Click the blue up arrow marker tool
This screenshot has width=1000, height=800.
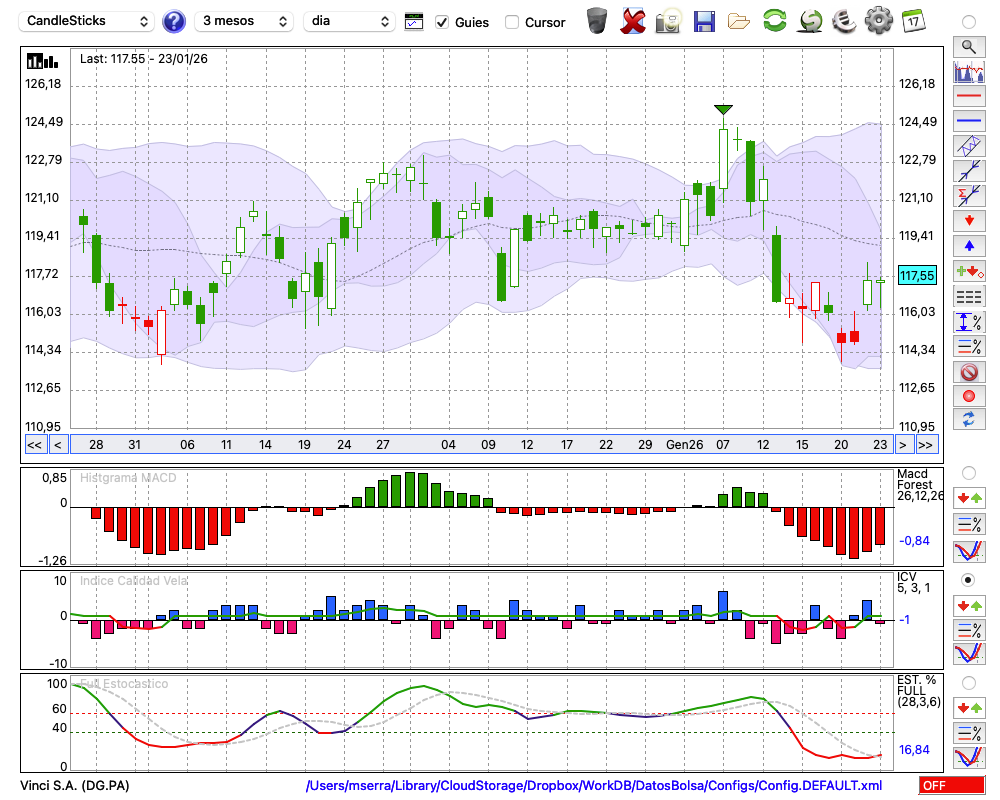coord(968,245)
